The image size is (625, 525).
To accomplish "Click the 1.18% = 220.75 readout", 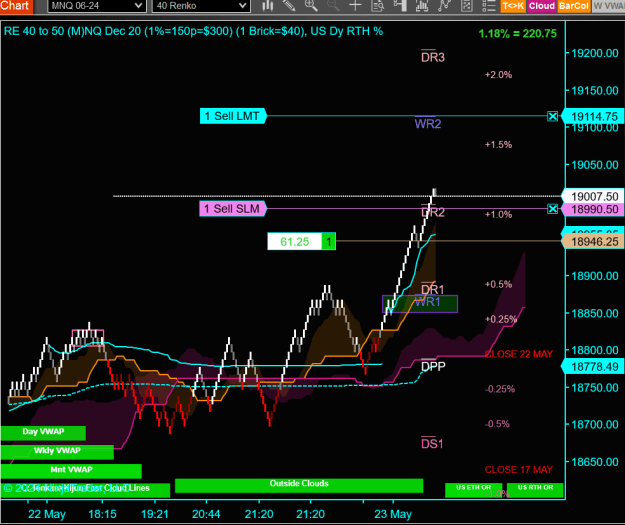I will [x=517, y=33].
